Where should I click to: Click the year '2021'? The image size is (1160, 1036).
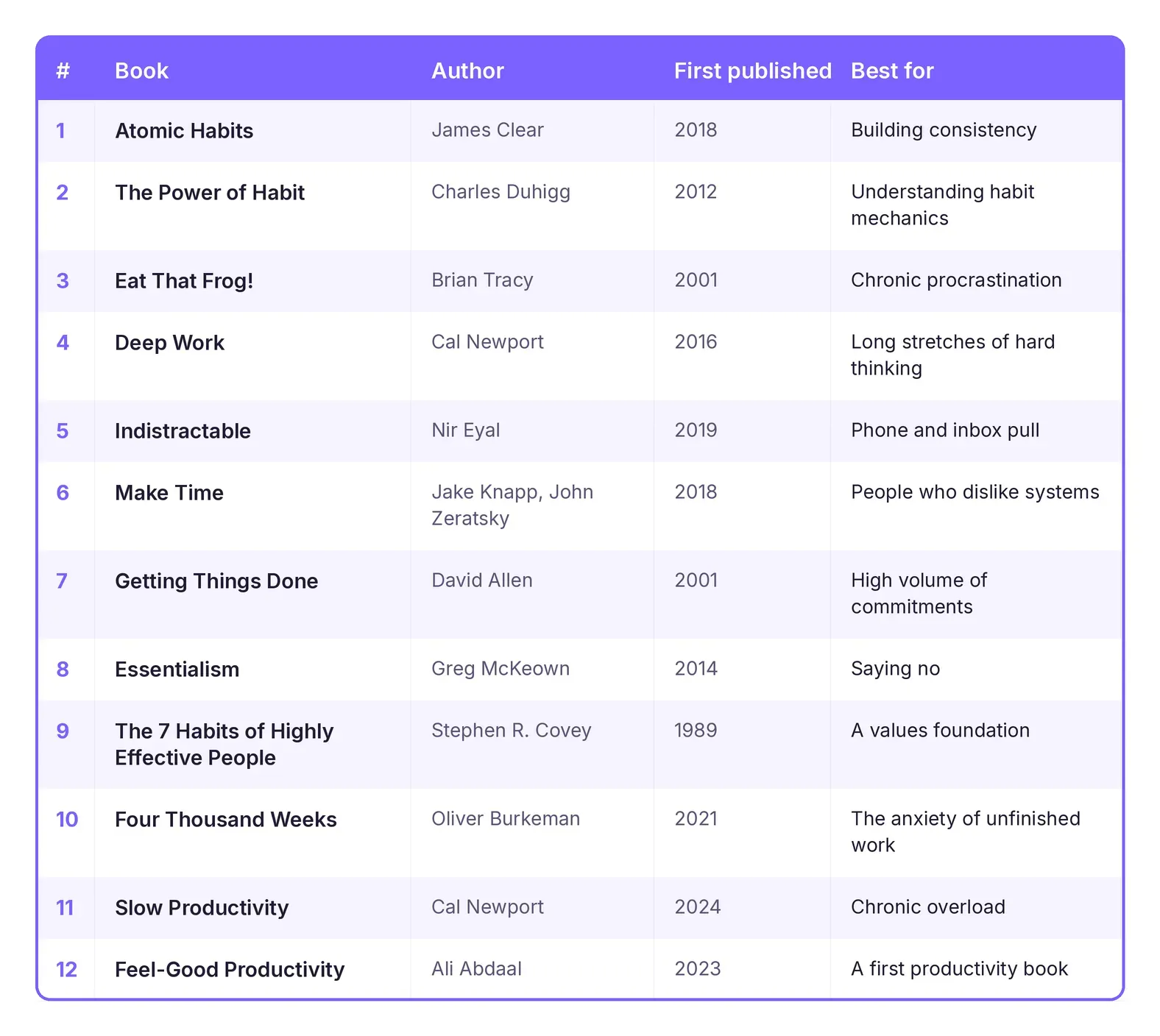pos(696,819)
